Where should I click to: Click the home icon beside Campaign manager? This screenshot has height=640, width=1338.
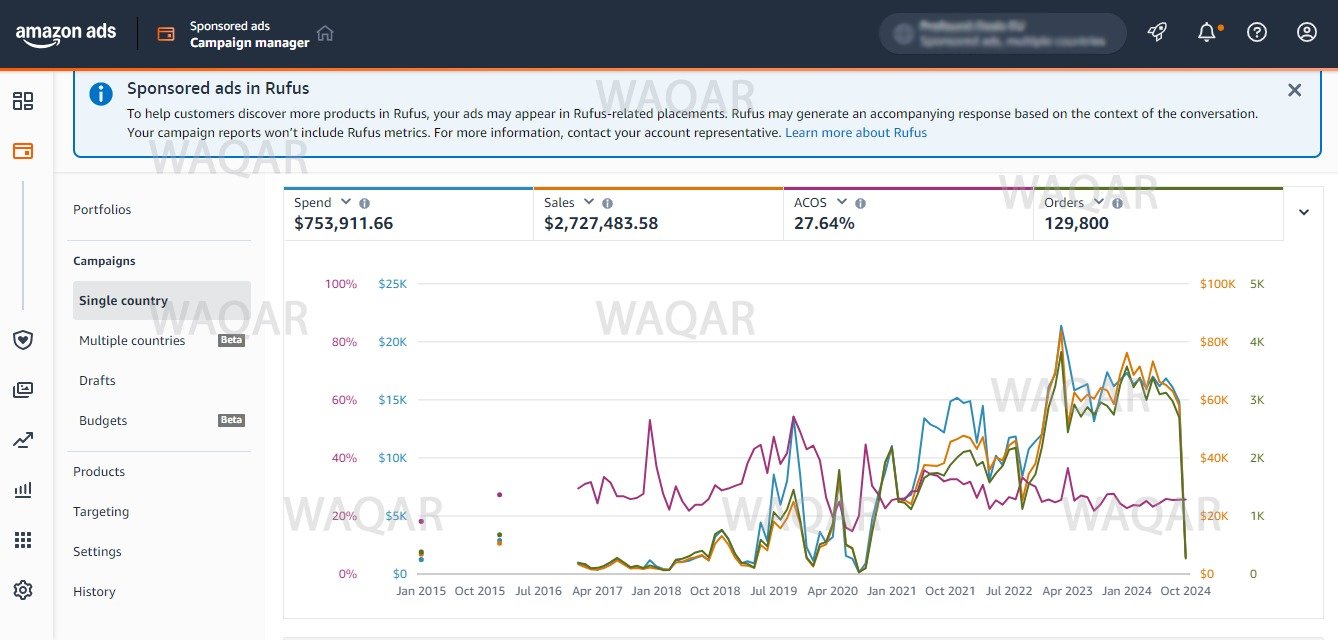pyautogui.click(x=325, y=33)
